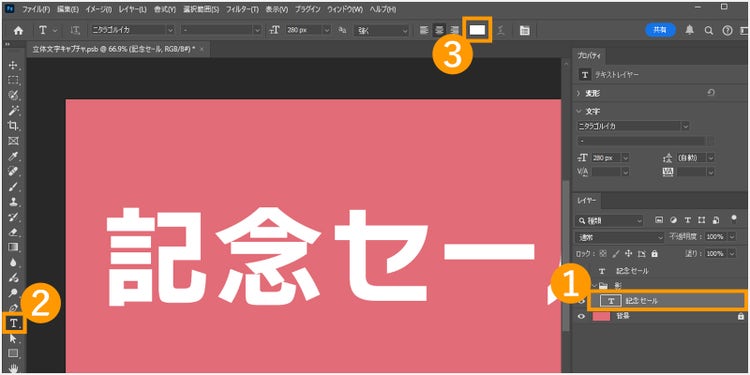Select the Eyedropper tool
This screenshot has width=750, height=375.
pyautogui.click(x=13, y=156)
